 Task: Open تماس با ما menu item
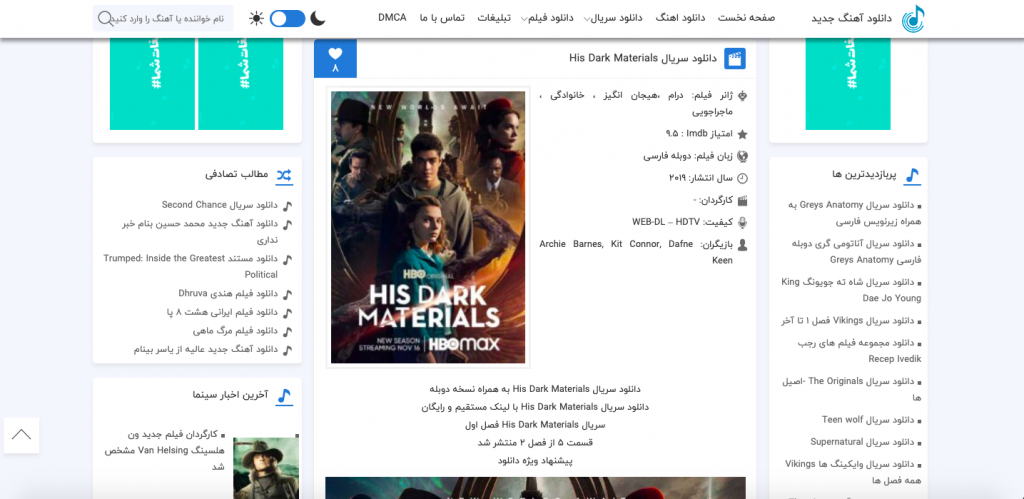pyautogui.click(x=442, y=18)
